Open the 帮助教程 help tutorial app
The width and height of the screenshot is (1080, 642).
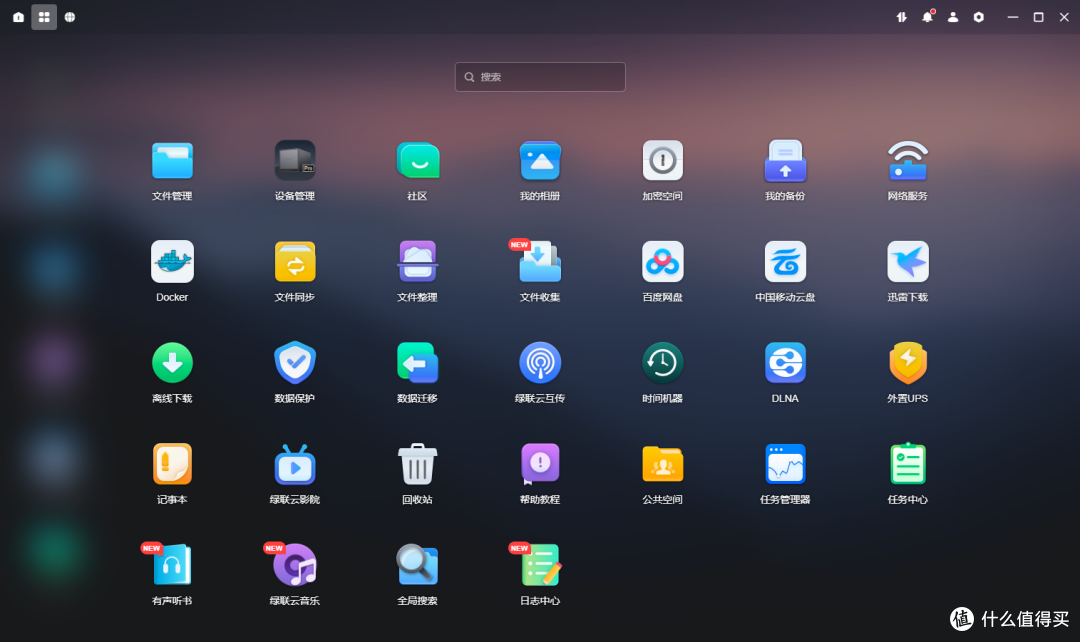[x=540, y=464]
